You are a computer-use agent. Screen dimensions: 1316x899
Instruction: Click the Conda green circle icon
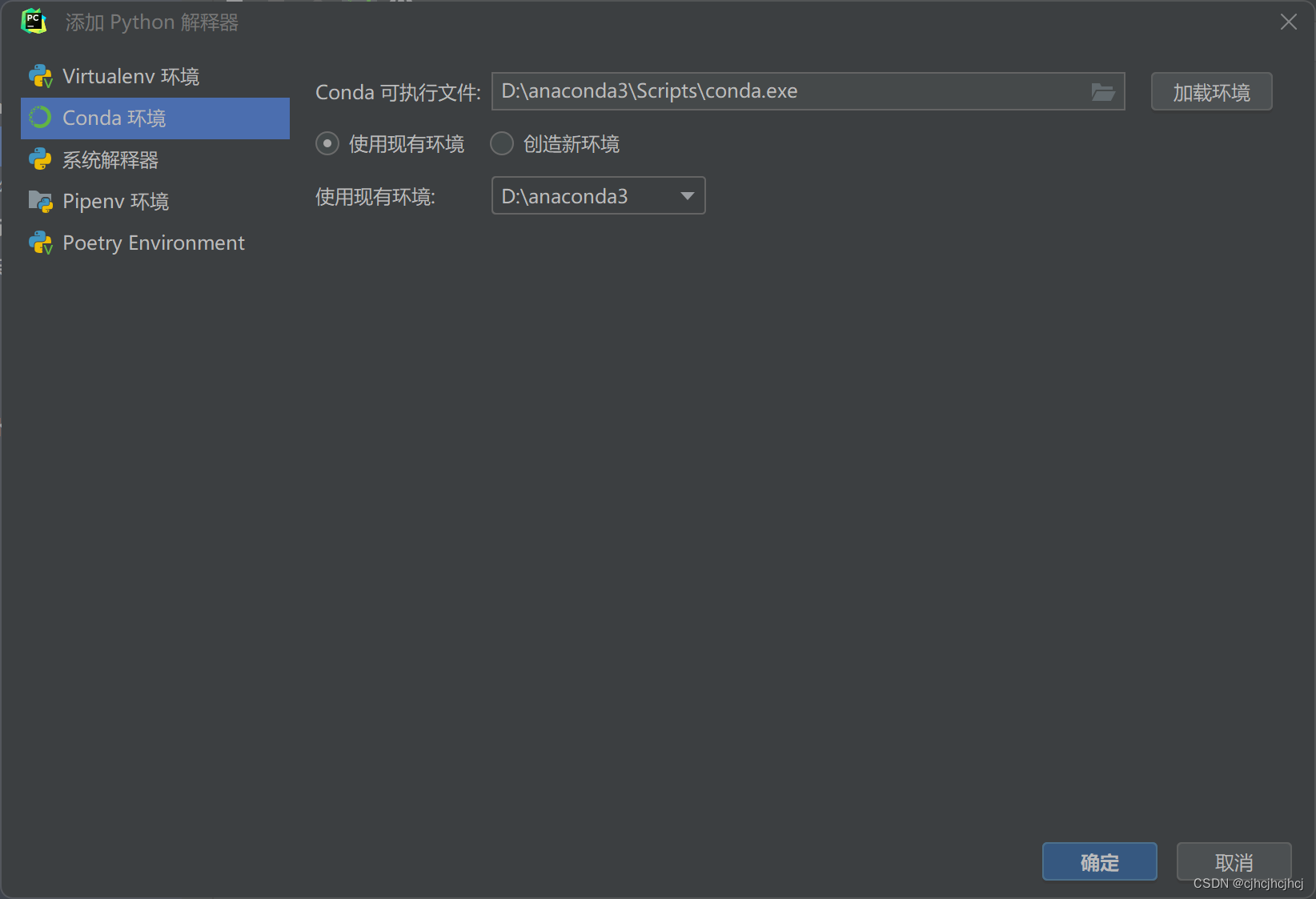pyautogui.click(x=40, y=118)
